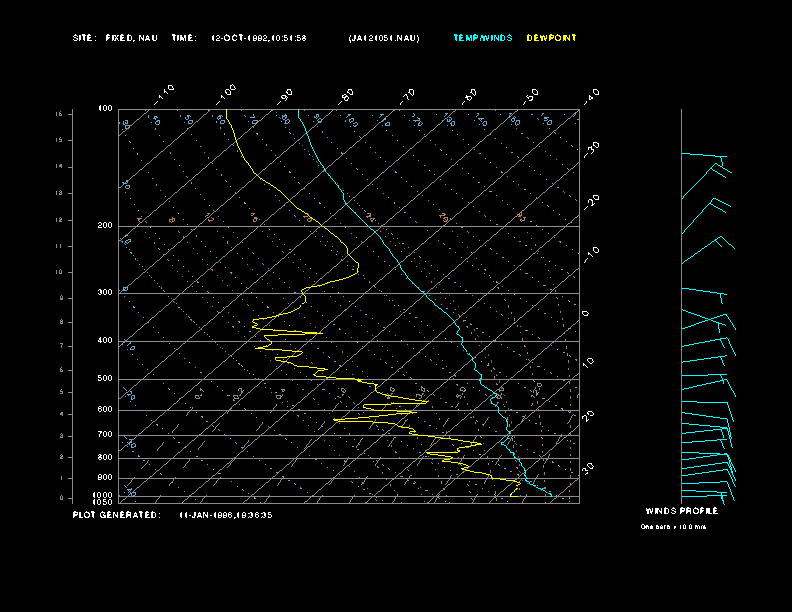Viewport: 792px width, 612px height.
Task: Click the 700 pressure level label
Action: click(105, 435)
